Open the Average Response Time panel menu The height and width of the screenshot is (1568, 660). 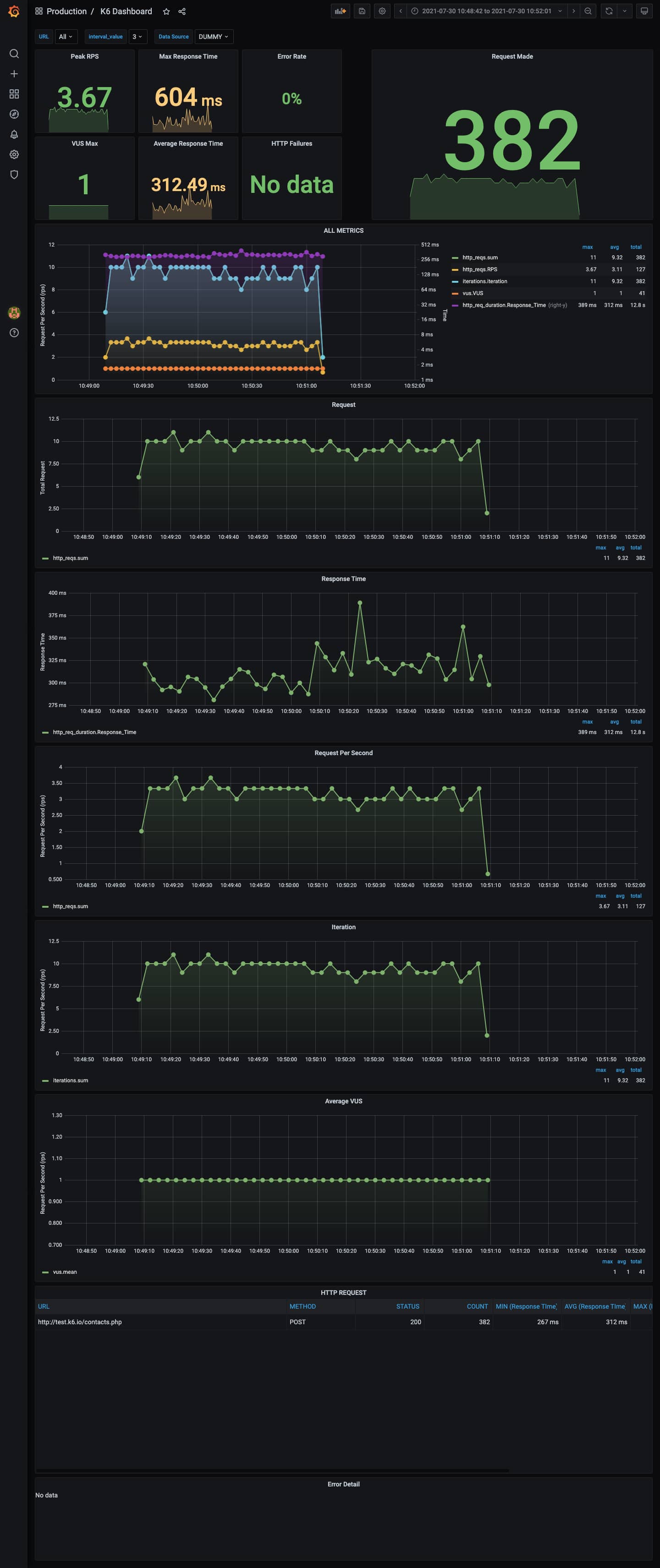188,144
